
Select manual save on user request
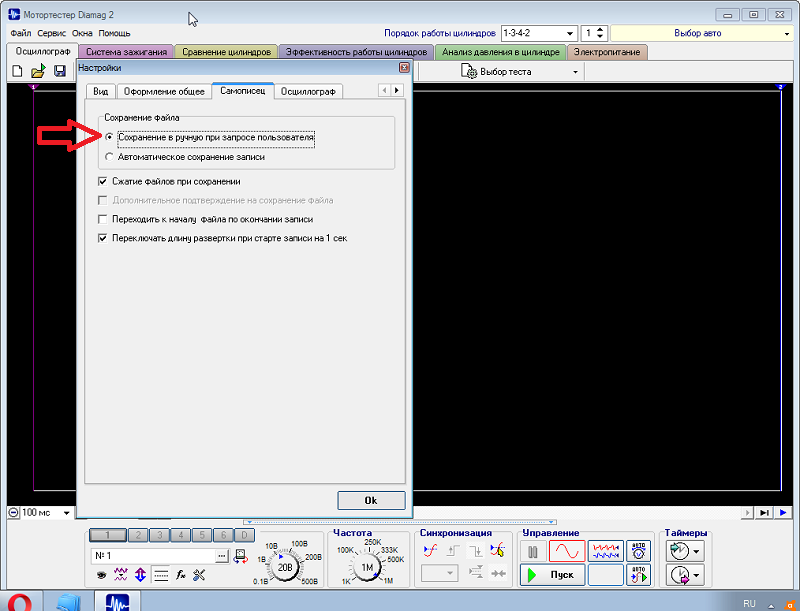coord(109,137)
